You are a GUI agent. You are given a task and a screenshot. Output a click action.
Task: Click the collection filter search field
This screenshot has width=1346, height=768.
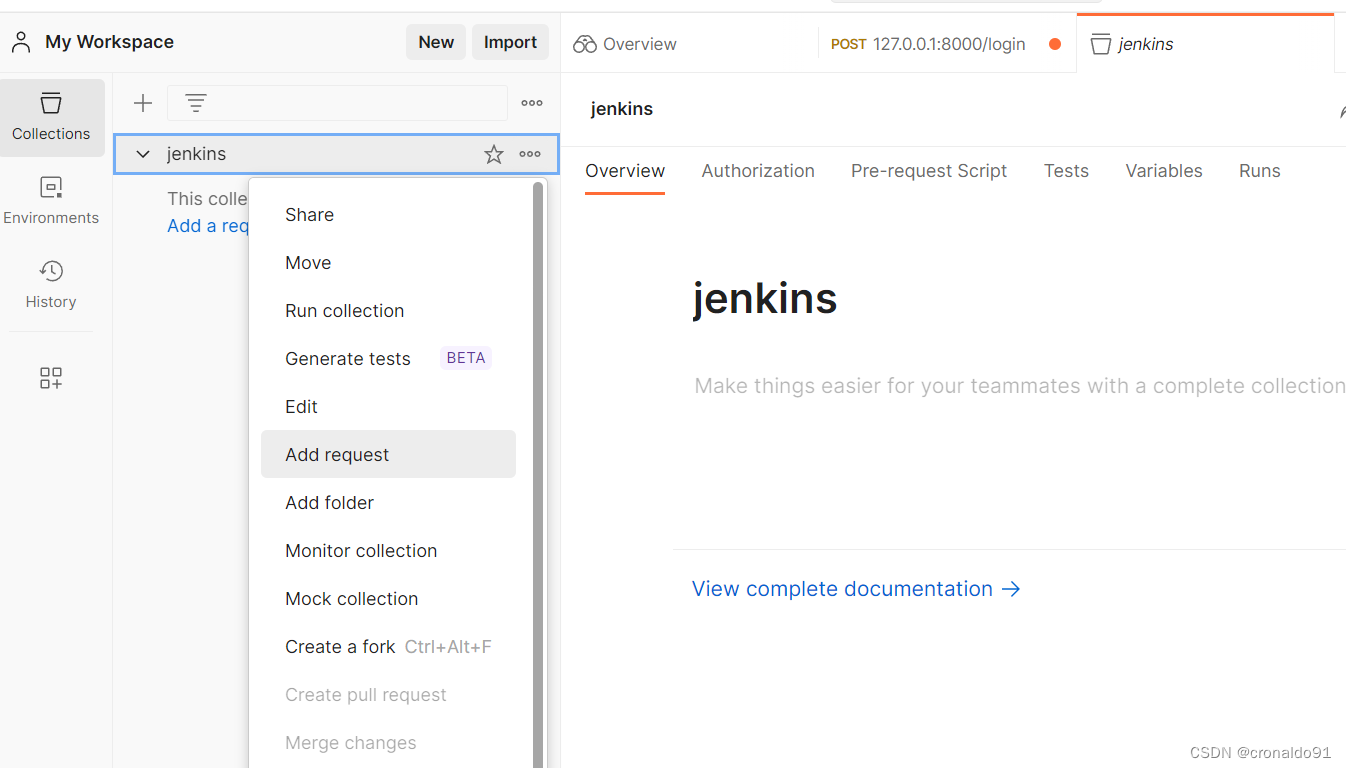337,103
